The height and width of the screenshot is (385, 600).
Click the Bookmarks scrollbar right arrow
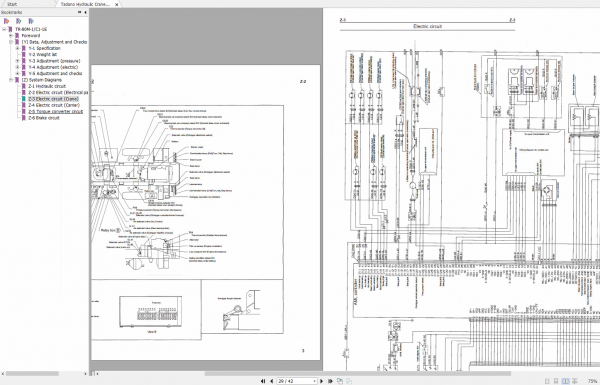point(85,374)
